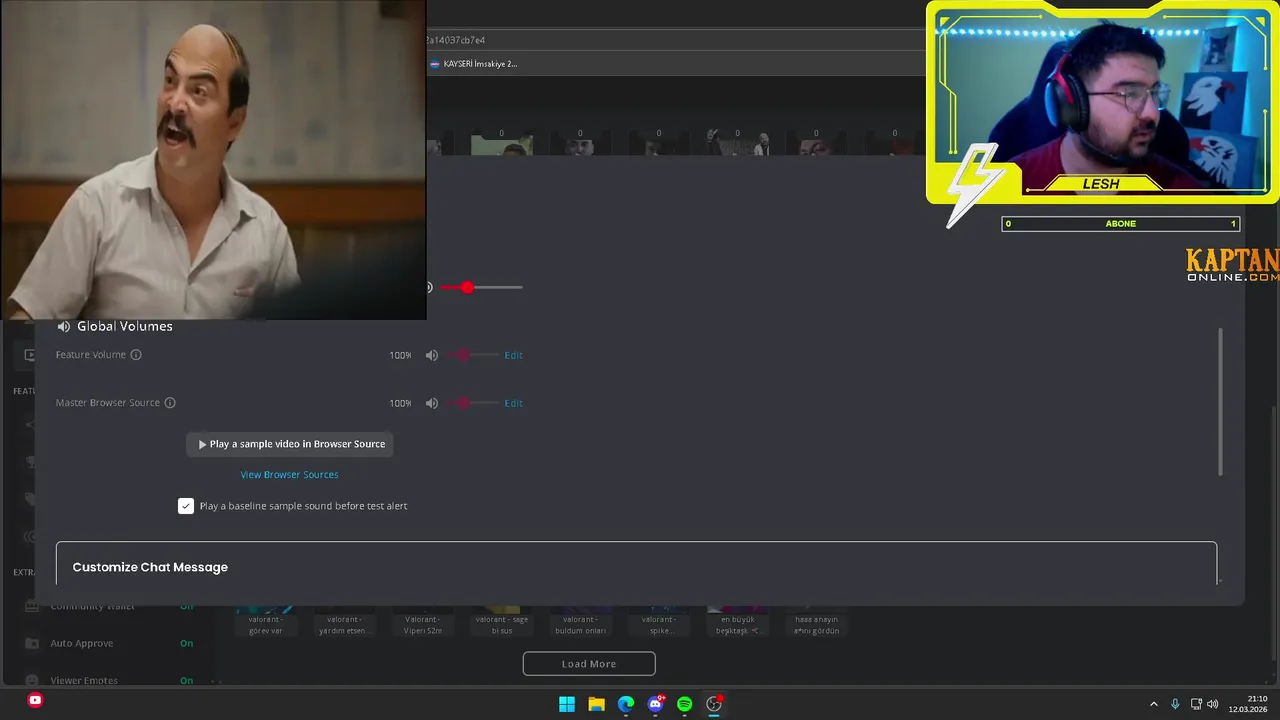
Task: Open Discord from taskbar
Action: [x=655, y=704]
